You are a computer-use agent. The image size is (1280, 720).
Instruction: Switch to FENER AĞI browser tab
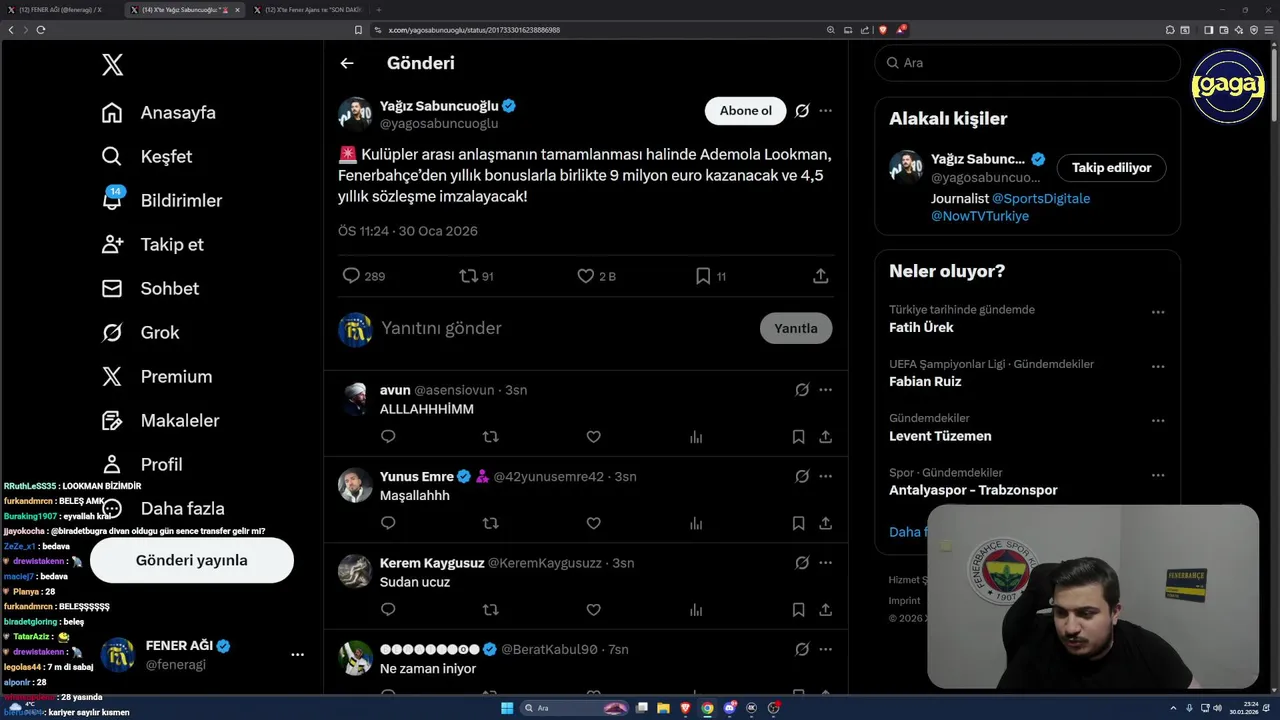click(60, 10)
